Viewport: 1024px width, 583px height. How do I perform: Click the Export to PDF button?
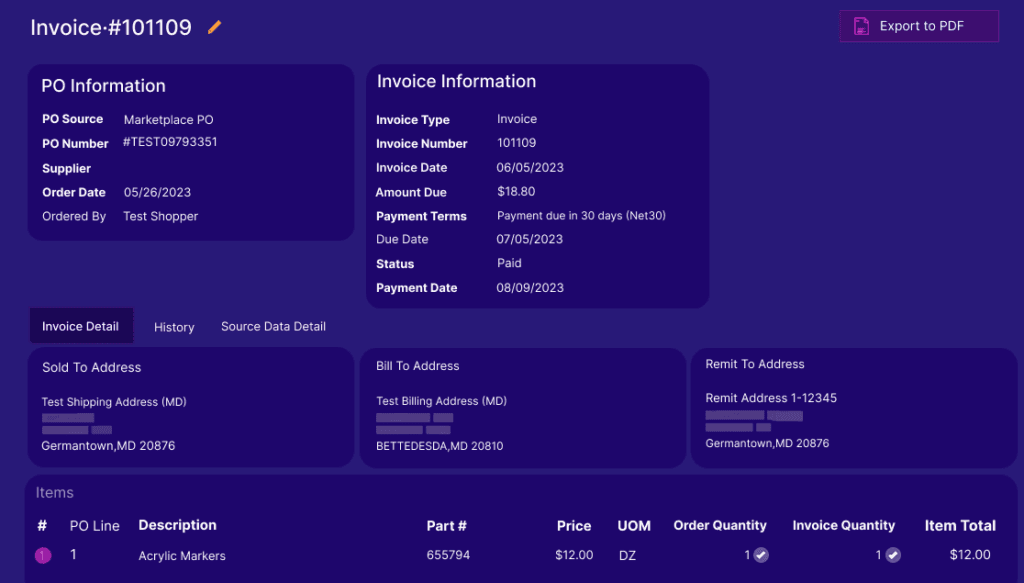[918, 26]
